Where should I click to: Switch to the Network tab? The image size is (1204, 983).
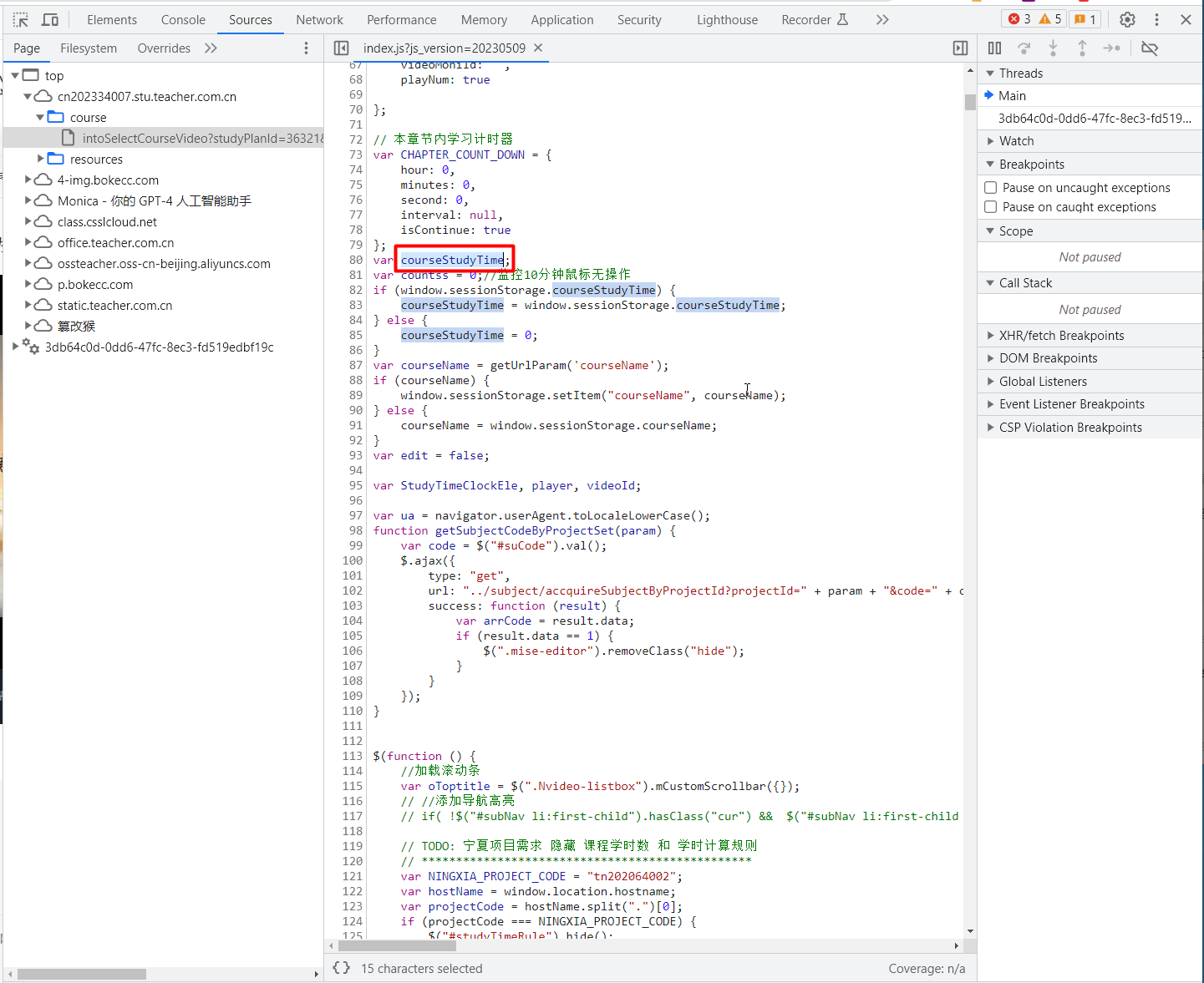[x=319, y=19]
